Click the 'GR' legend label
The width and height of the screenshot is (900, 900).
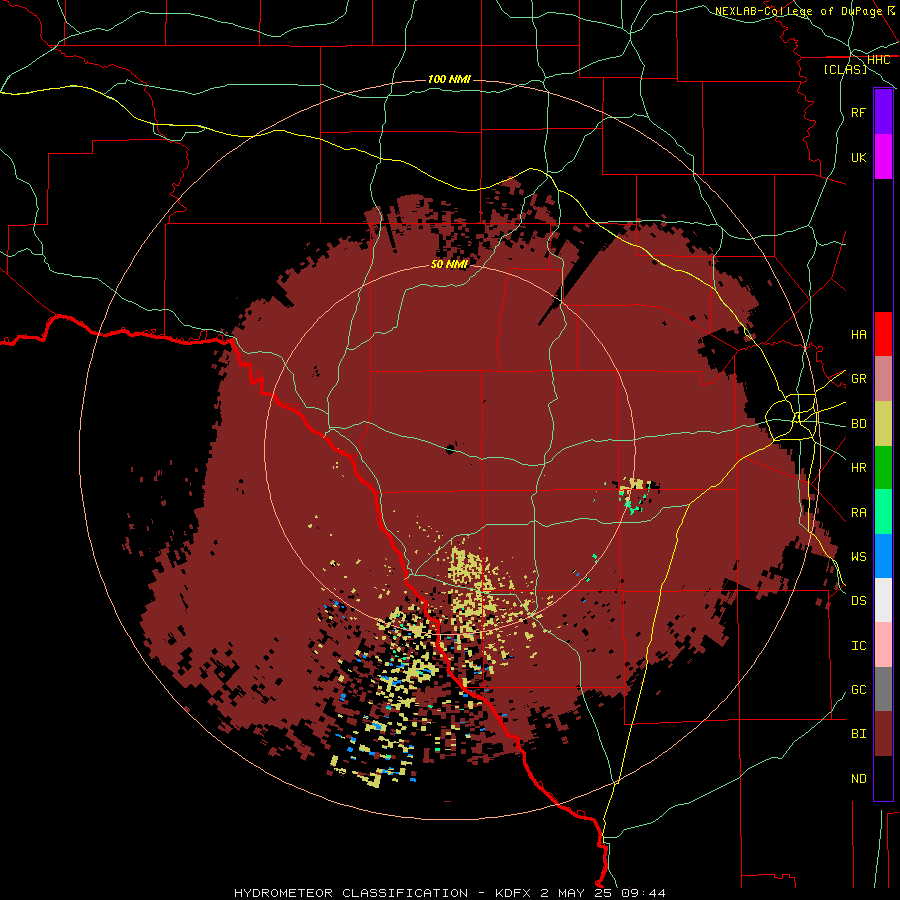click(858, 379)
